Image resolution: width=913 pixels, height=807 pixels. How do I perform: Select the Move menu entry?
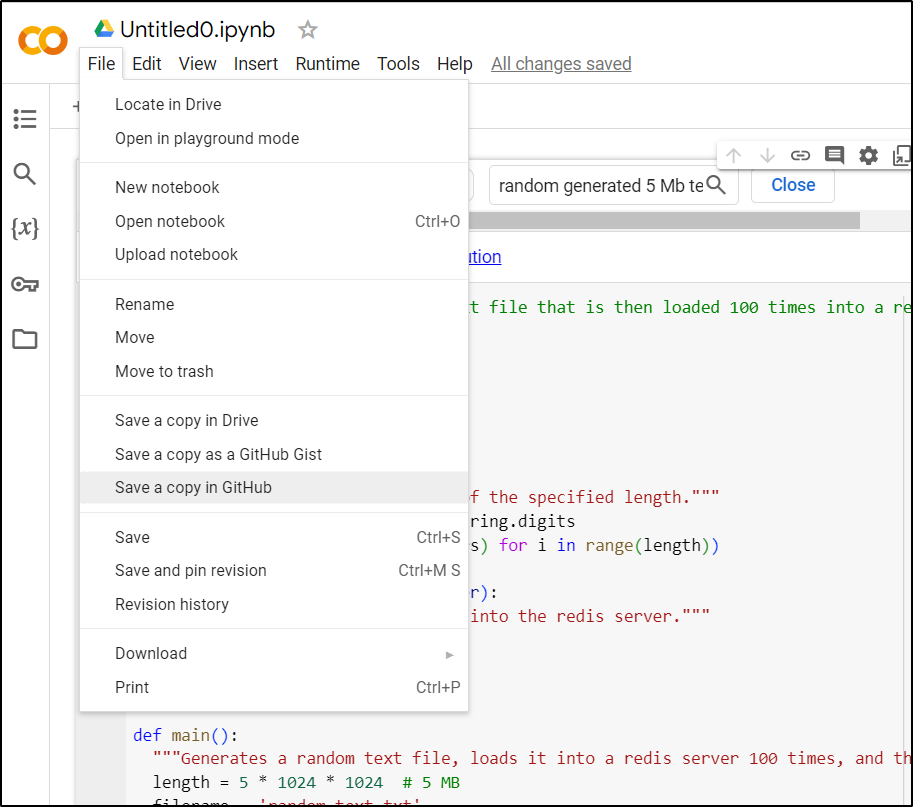pos(274,338)
